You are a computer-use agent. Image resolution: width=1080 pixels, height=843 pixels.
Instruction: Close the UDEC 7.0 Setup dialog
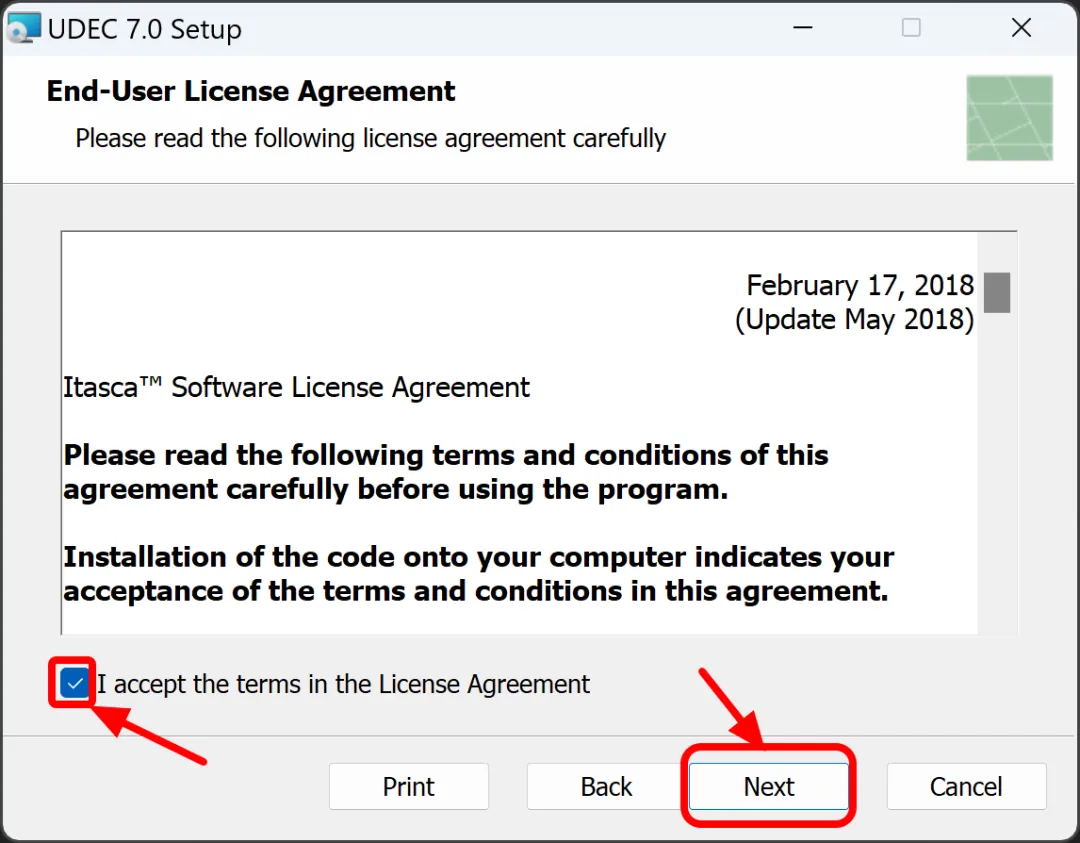click(1021, 28)
